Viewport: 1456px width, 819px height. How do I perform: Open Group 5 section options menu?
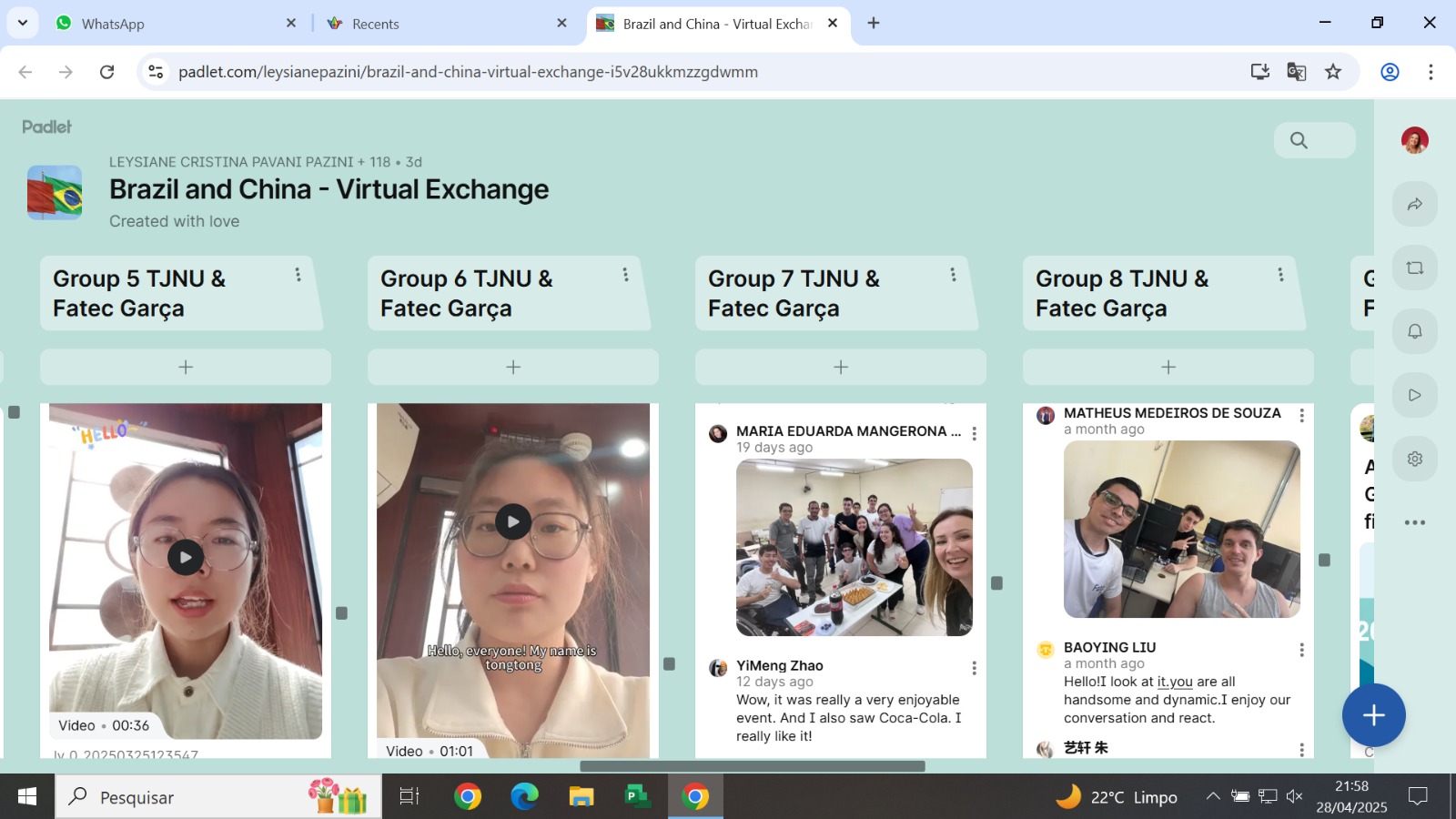298,275
